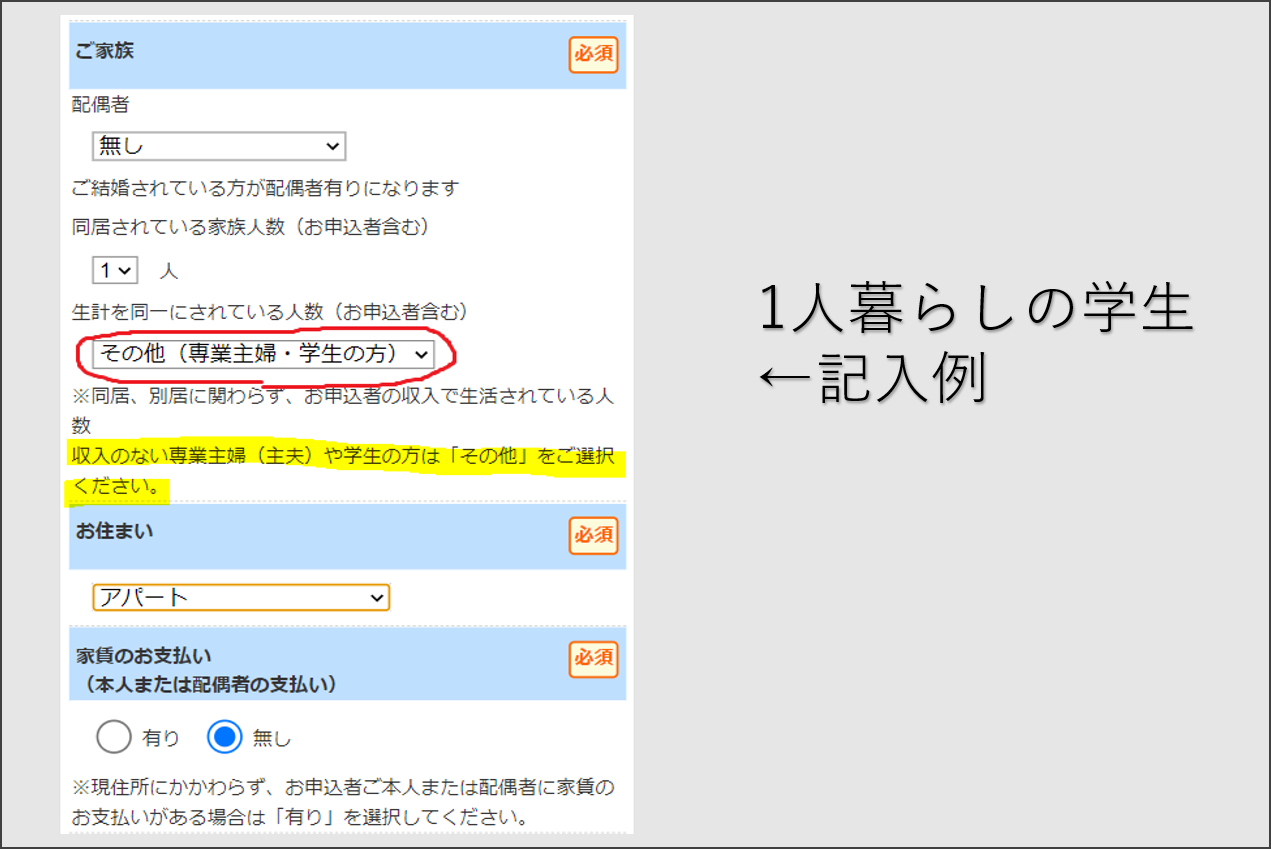Click the 生計を同一にされている人数 label
This screenshot has height=849, width=1271.
click(270, 312)
